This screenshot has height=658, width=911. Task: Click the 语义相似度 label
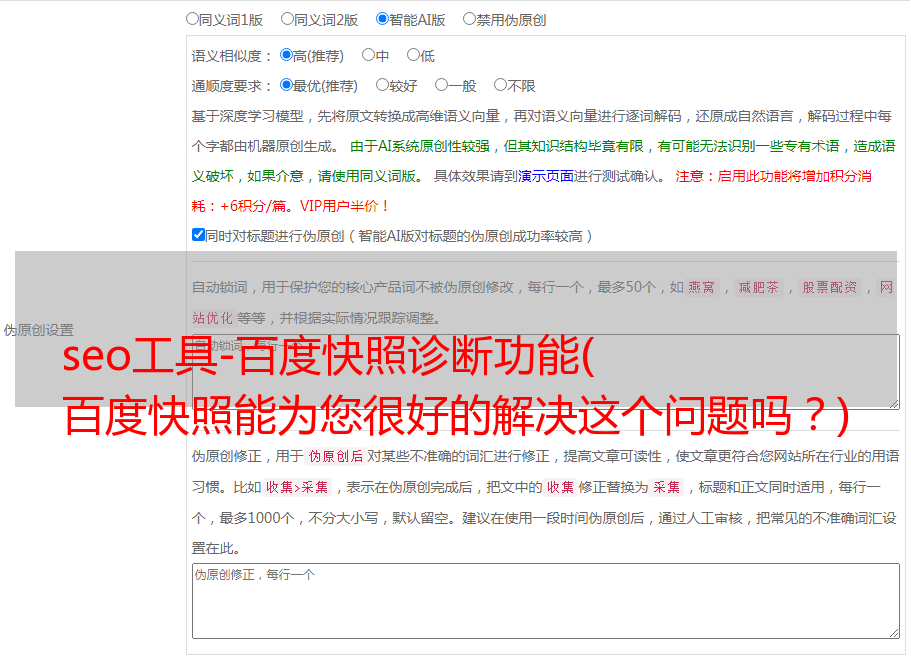[x=232, y=56]
